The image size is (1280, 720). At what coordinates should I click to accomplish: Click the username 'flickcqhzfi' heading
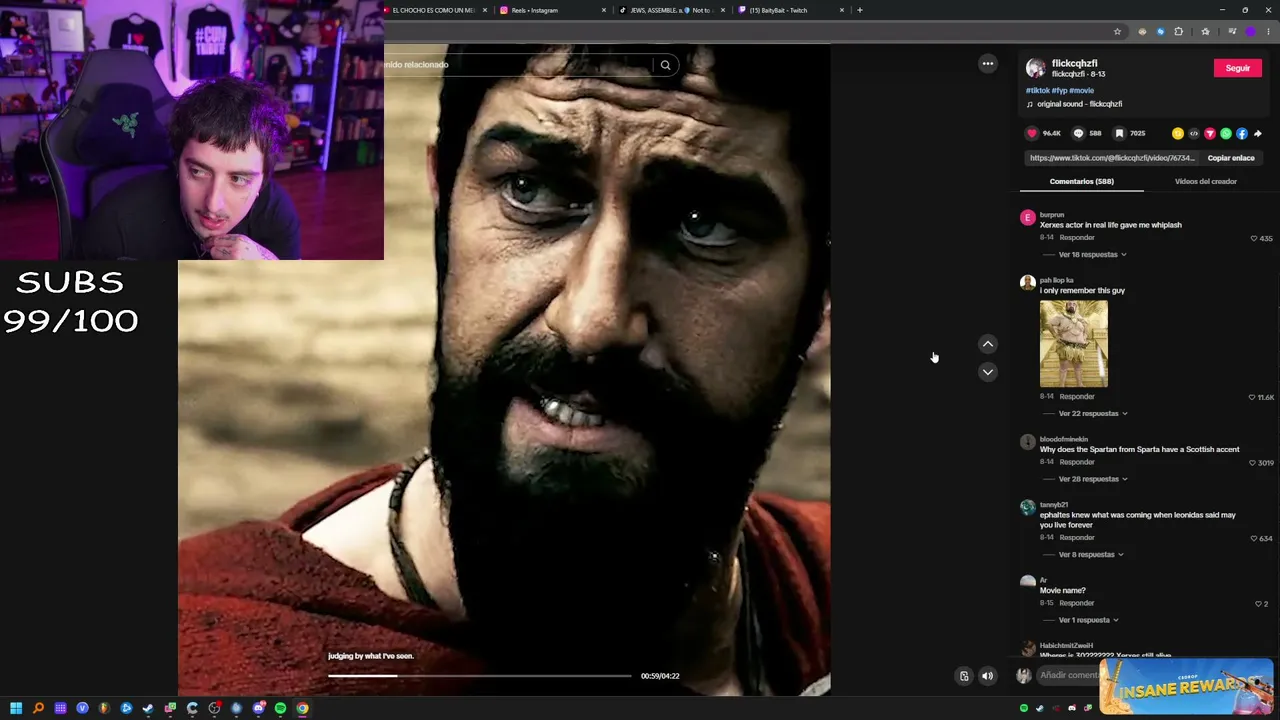(1074, 63)
